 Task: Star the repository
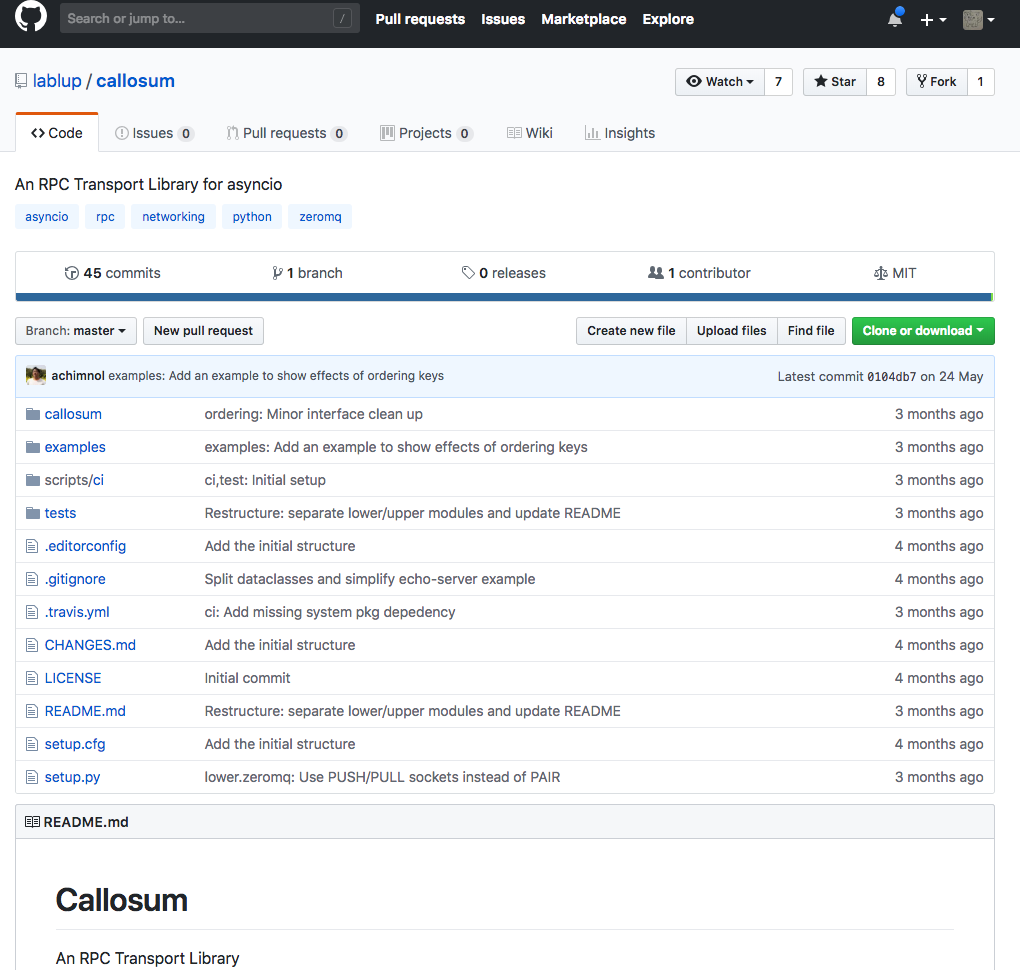click(835, 82)
